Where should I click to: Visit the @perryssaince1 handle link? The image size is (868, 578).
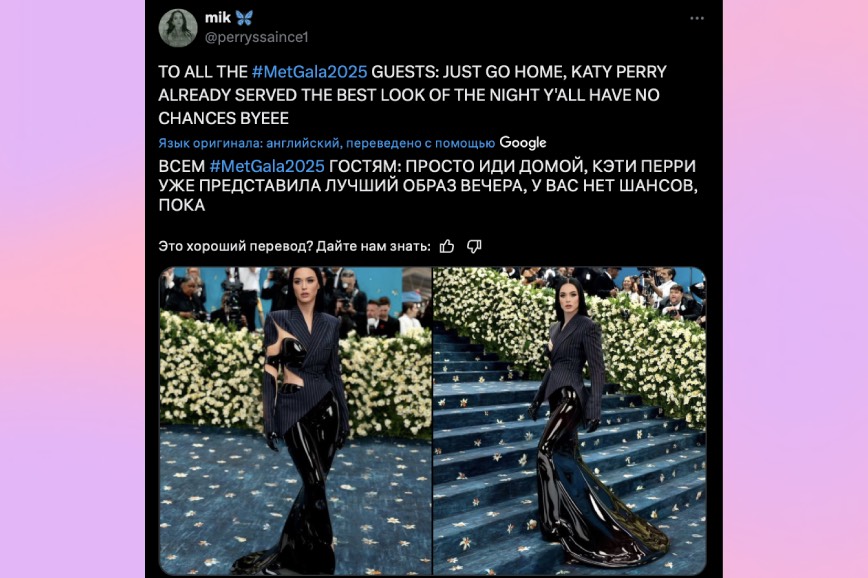257,37
